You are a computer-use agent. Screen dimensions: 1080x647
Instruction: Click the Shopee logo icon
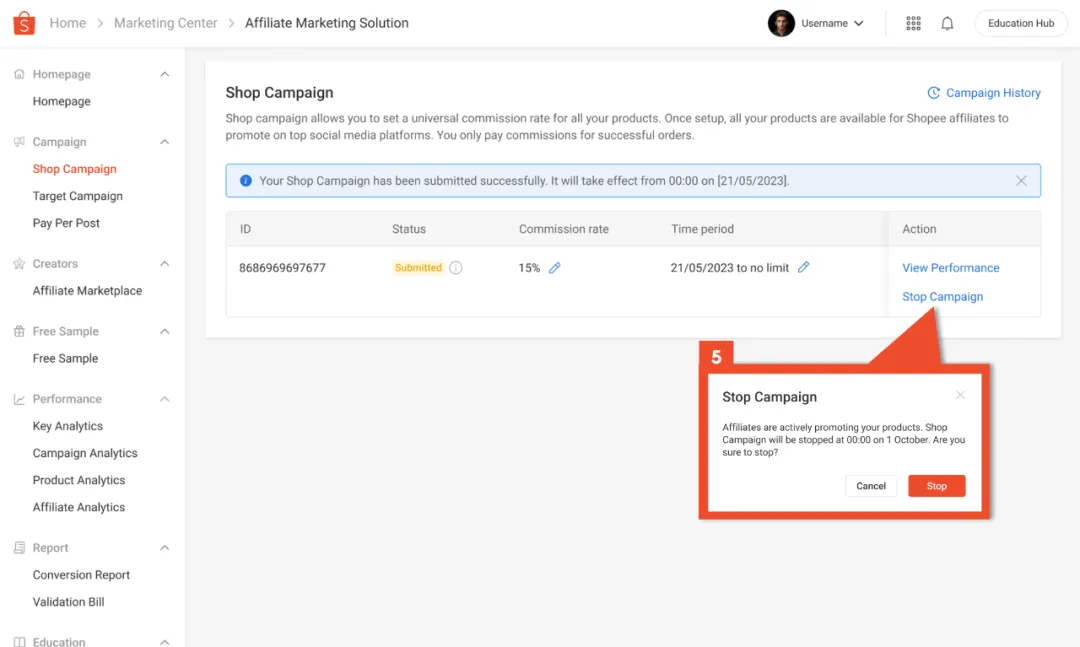24,23
